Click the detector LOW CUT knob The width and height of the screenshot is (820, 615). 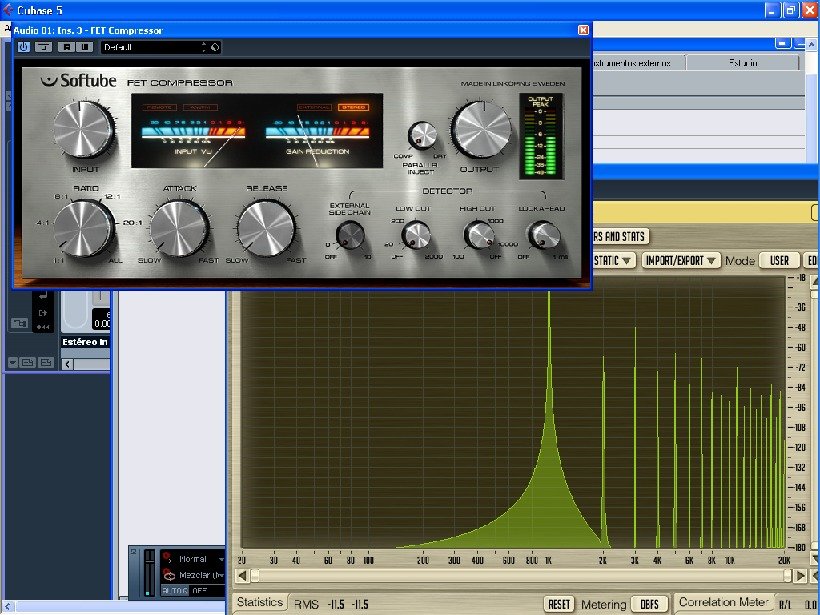(416, 235)
